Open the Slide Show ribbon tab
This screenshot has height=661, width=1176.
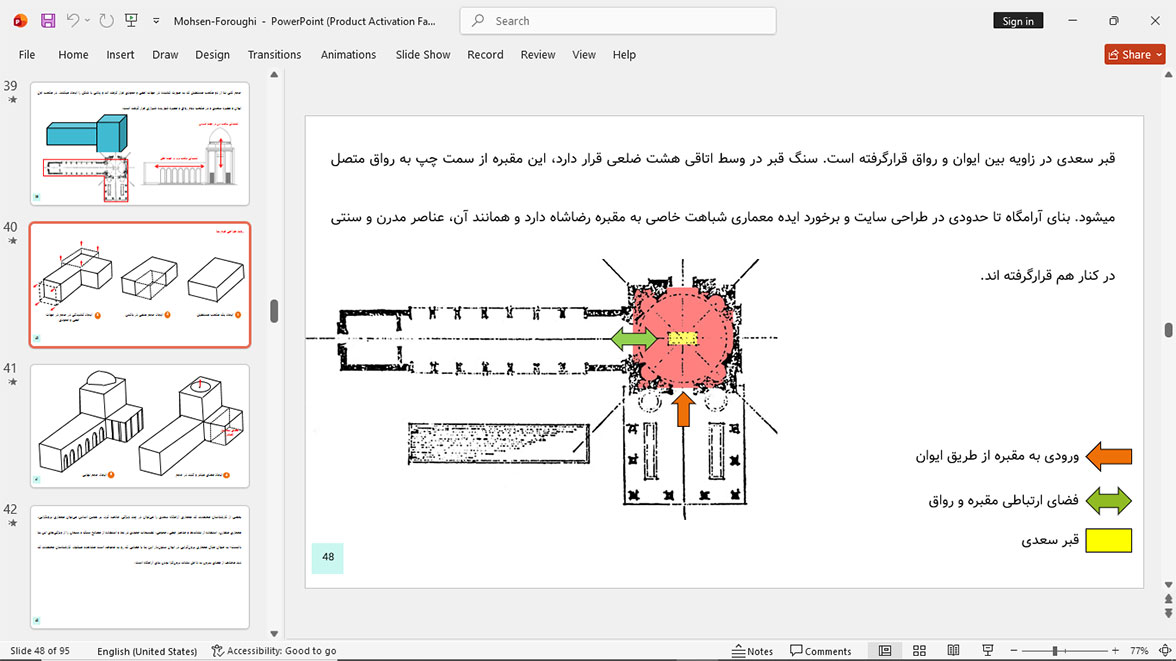pyautogui.click(x=423, y=55)
